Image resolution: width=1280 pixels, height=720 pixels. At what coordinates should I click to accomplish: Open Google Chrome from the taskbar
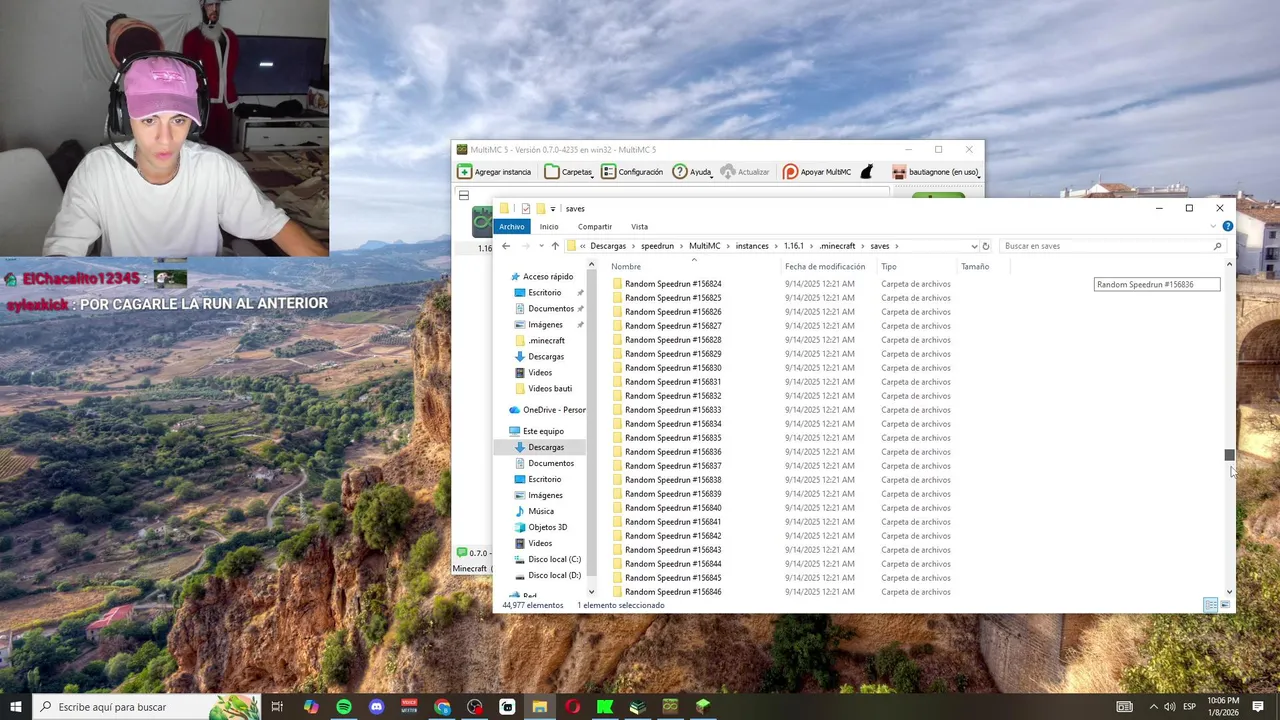pyautogui.click(x=442, y=707)
